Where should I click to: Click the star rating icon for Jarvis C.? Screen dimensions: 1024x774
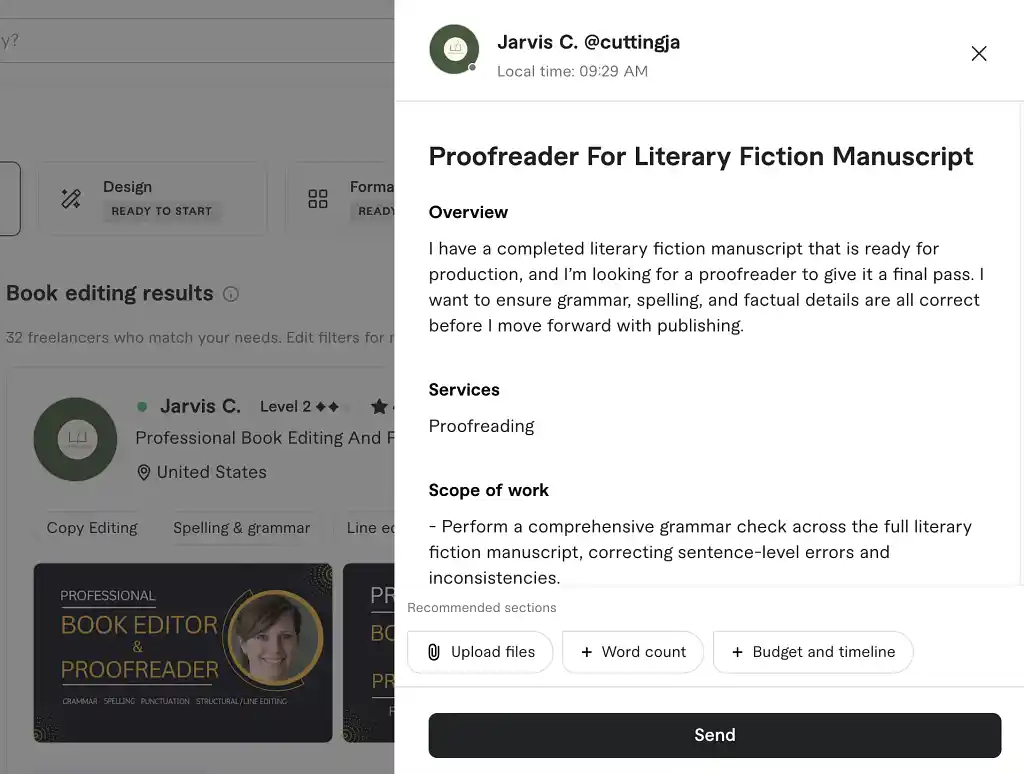(x=379, y=407)
